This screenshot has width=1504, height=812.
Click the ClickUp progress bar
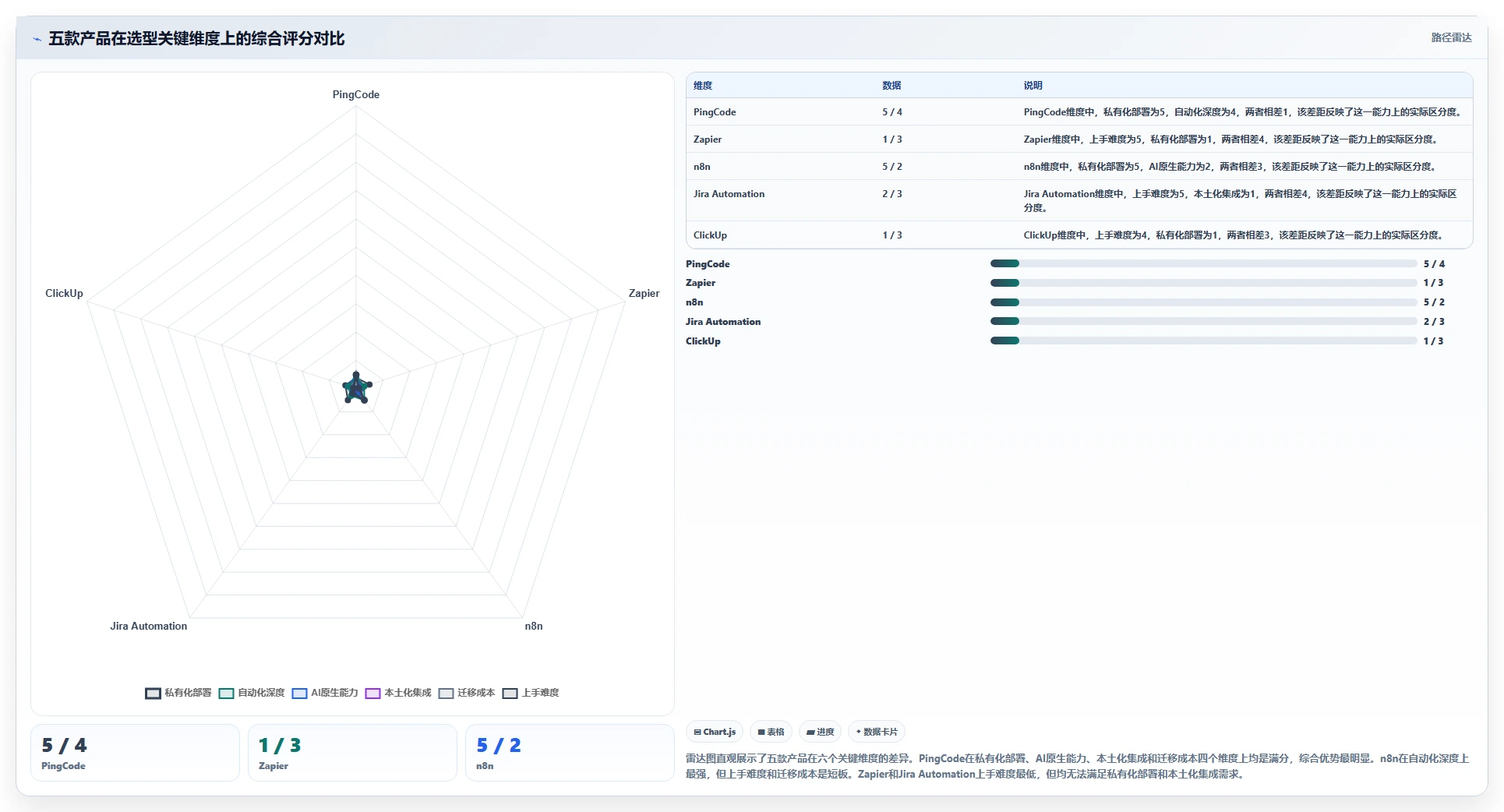point(1203,341)
